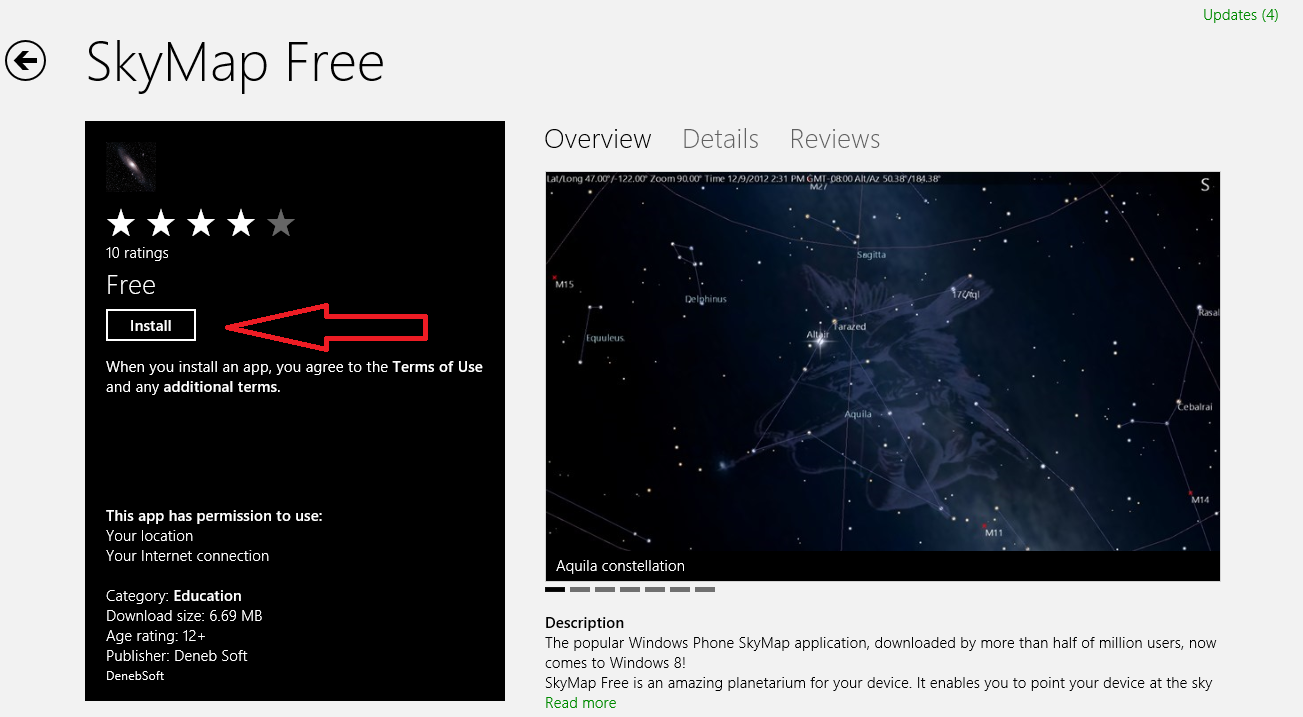Select the fifth screenshot page indicator
Viewport: 1303px width, 717px height.
click(x=655, y=590)
